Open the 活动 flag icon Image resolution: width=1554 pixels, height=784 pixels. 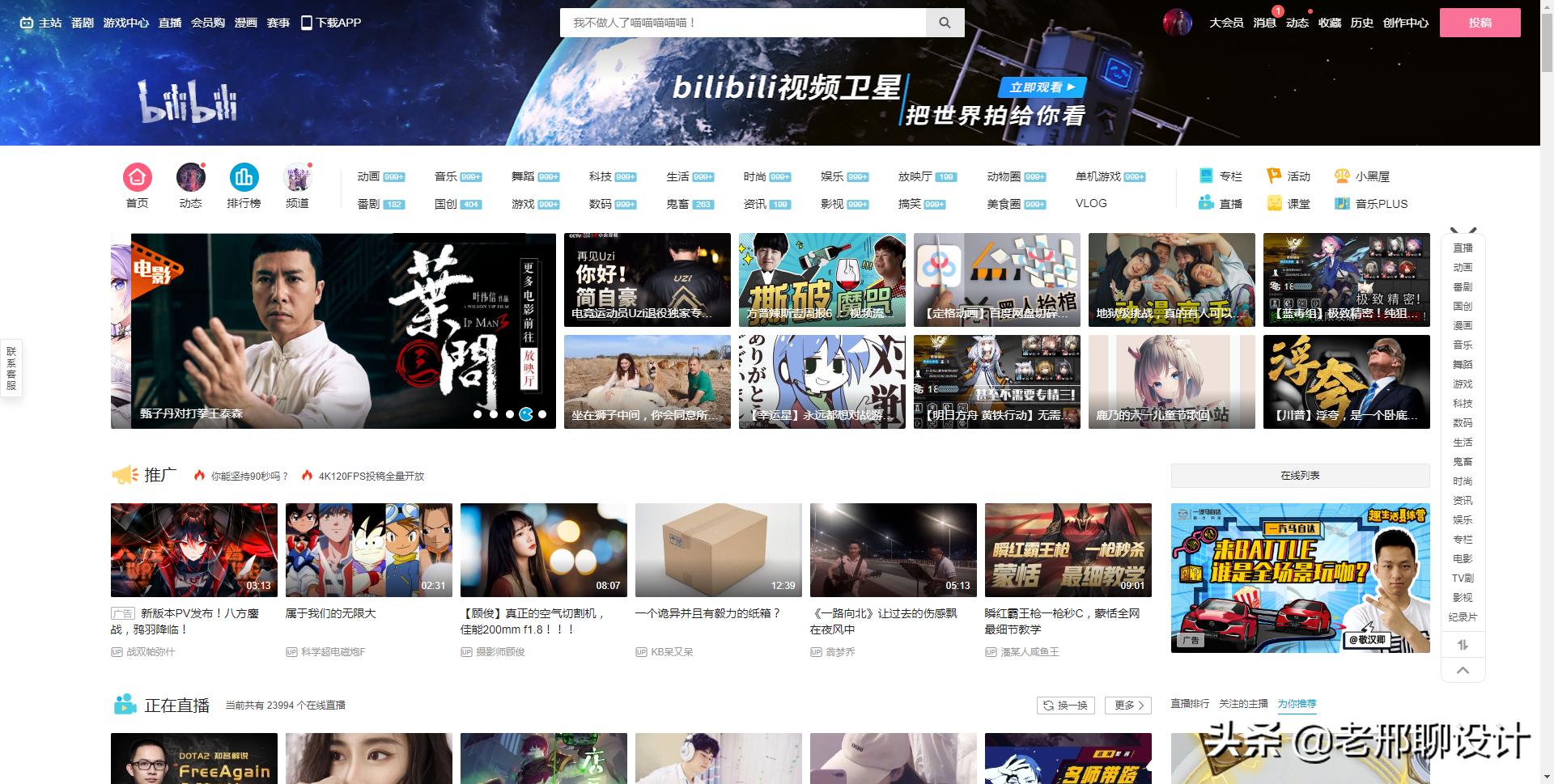tap(1274, 176)
